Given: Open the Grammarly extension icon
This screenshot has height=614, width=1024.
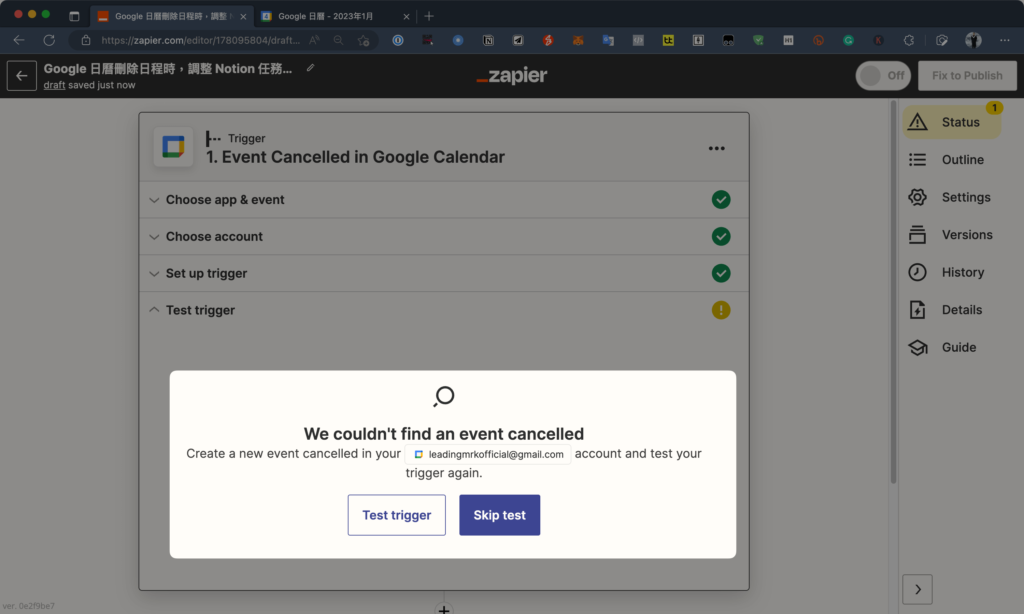Looking at the screenshot, I should (x=848, y=40).
